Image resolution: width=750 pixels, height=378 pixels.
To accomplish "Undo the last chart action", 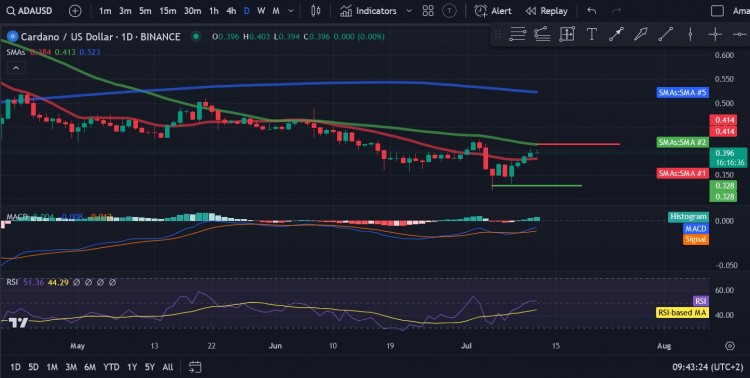I will pos(592,11).
